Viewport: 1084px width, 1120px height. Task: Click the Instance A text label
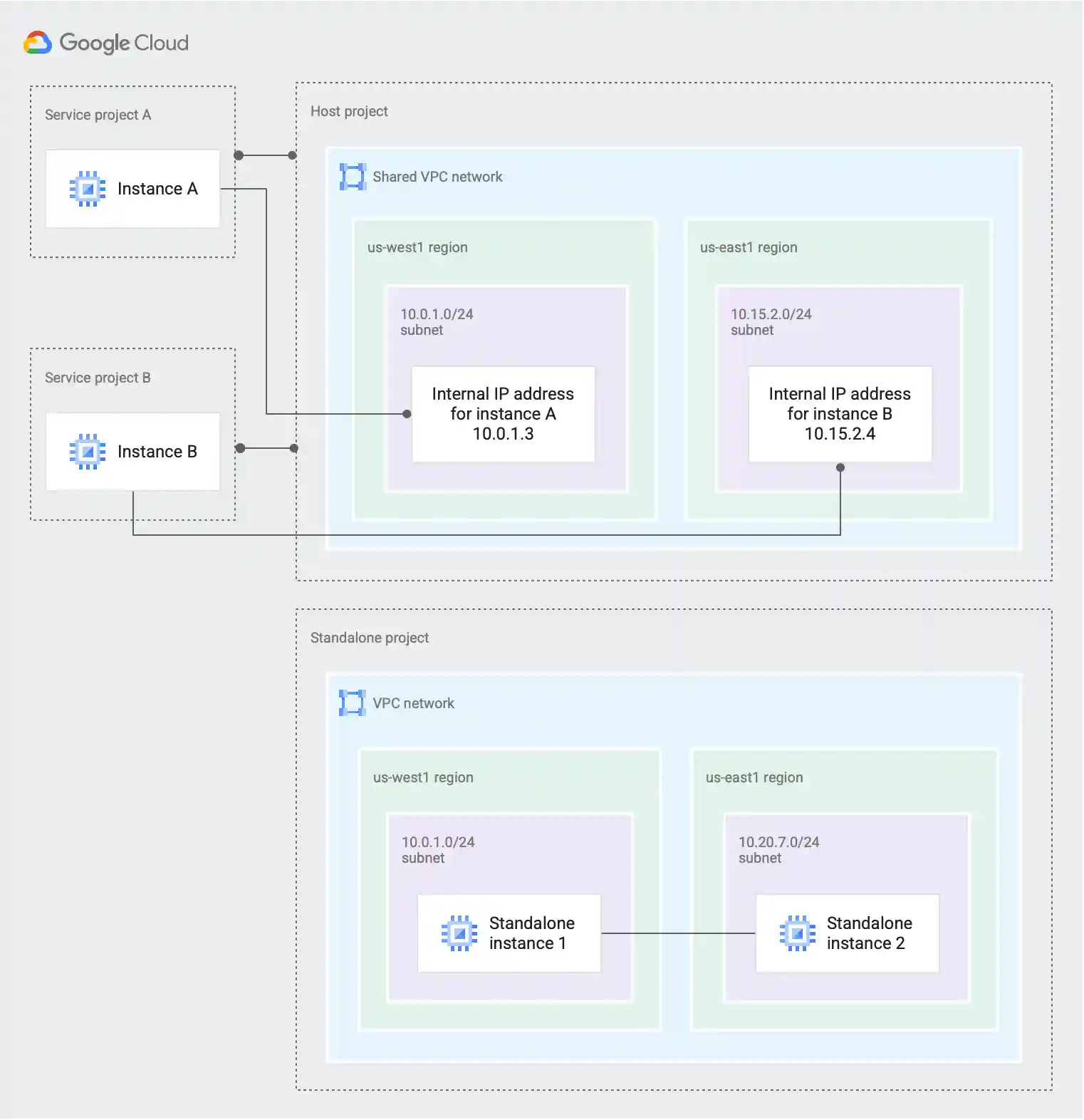(x=157, y=189)
